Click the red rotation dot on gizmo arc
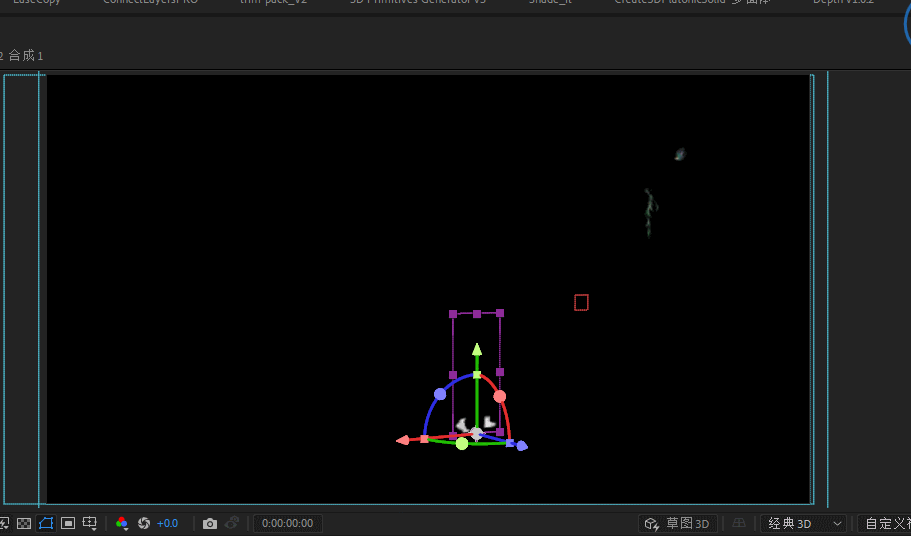This screenshot has width=911, height=536. pos(500,397)
